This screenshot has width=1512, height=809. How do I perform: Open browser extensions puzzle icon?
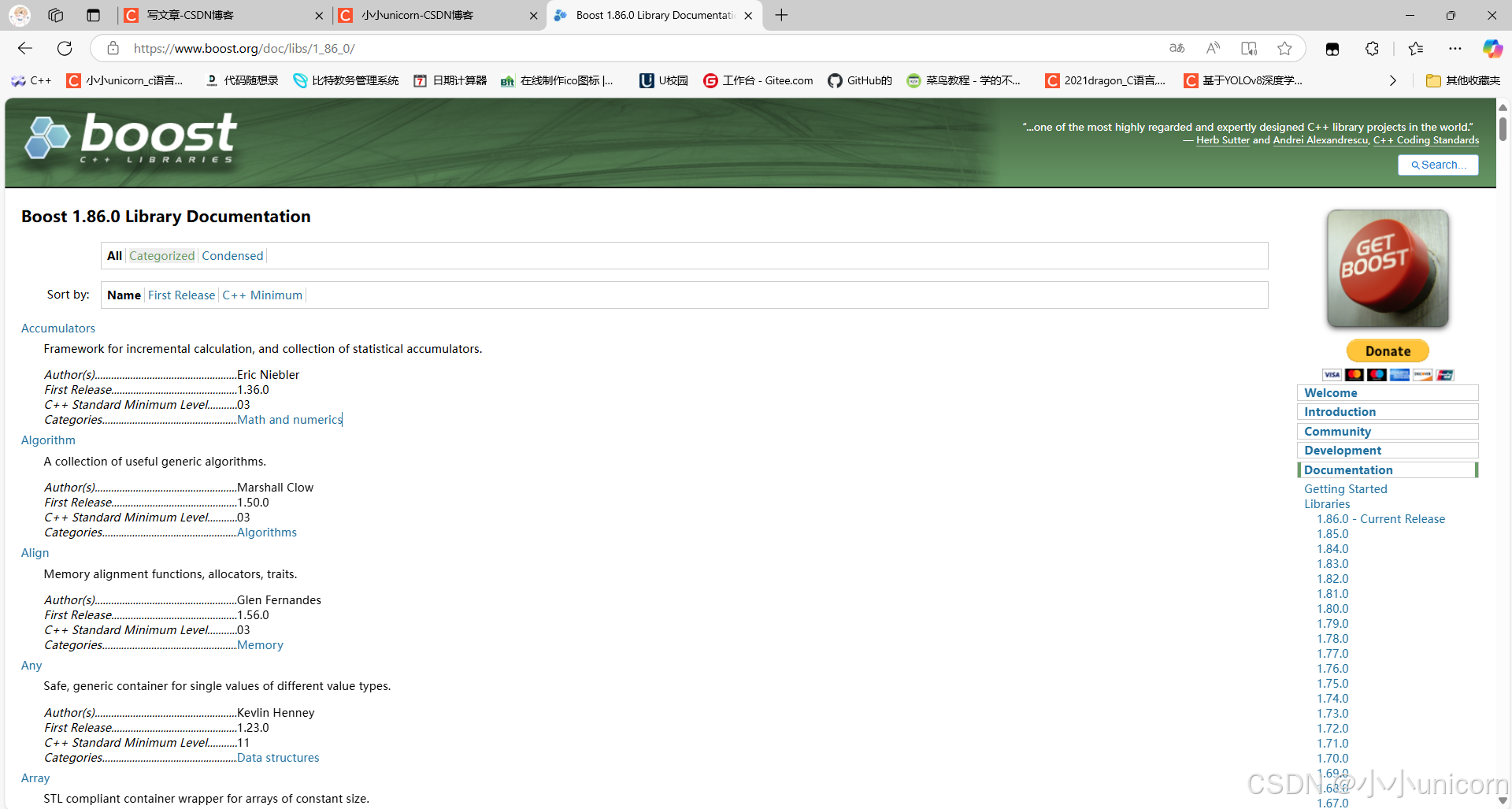(1372, 48)
